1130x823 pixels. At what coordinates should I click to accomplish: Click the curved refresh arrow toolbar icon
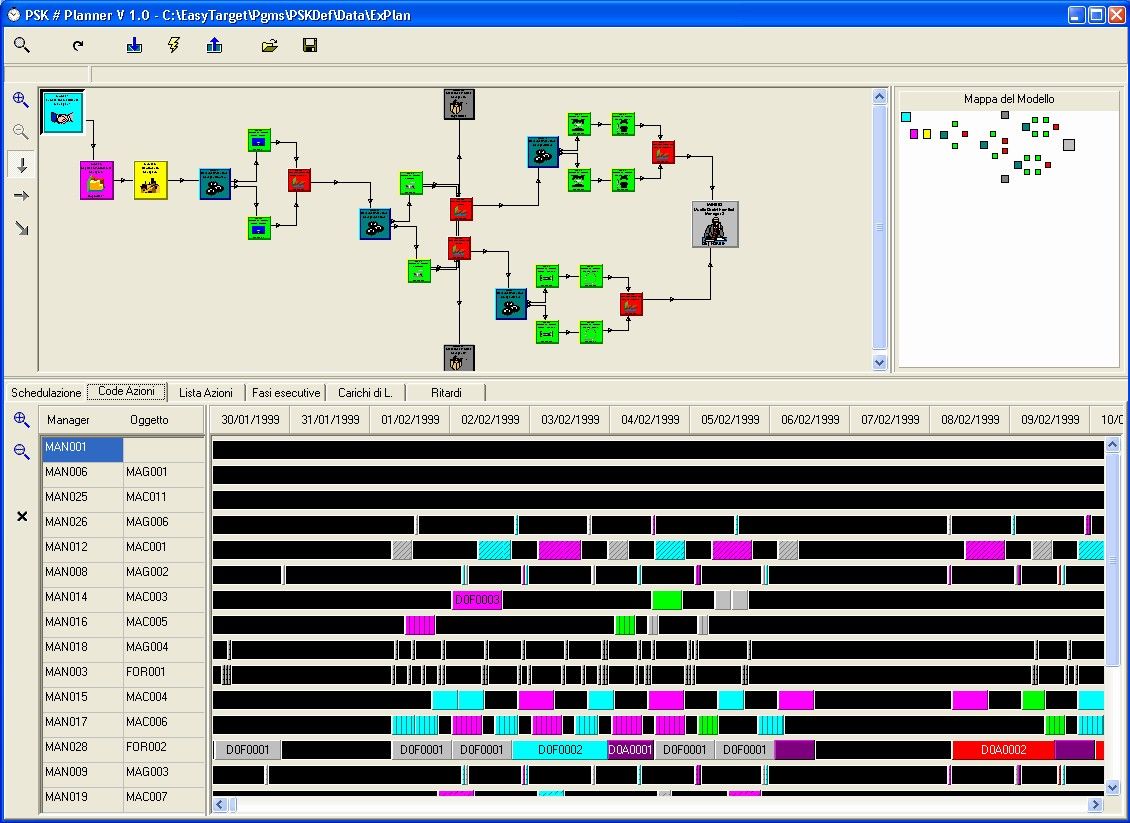tap(78, 45)
